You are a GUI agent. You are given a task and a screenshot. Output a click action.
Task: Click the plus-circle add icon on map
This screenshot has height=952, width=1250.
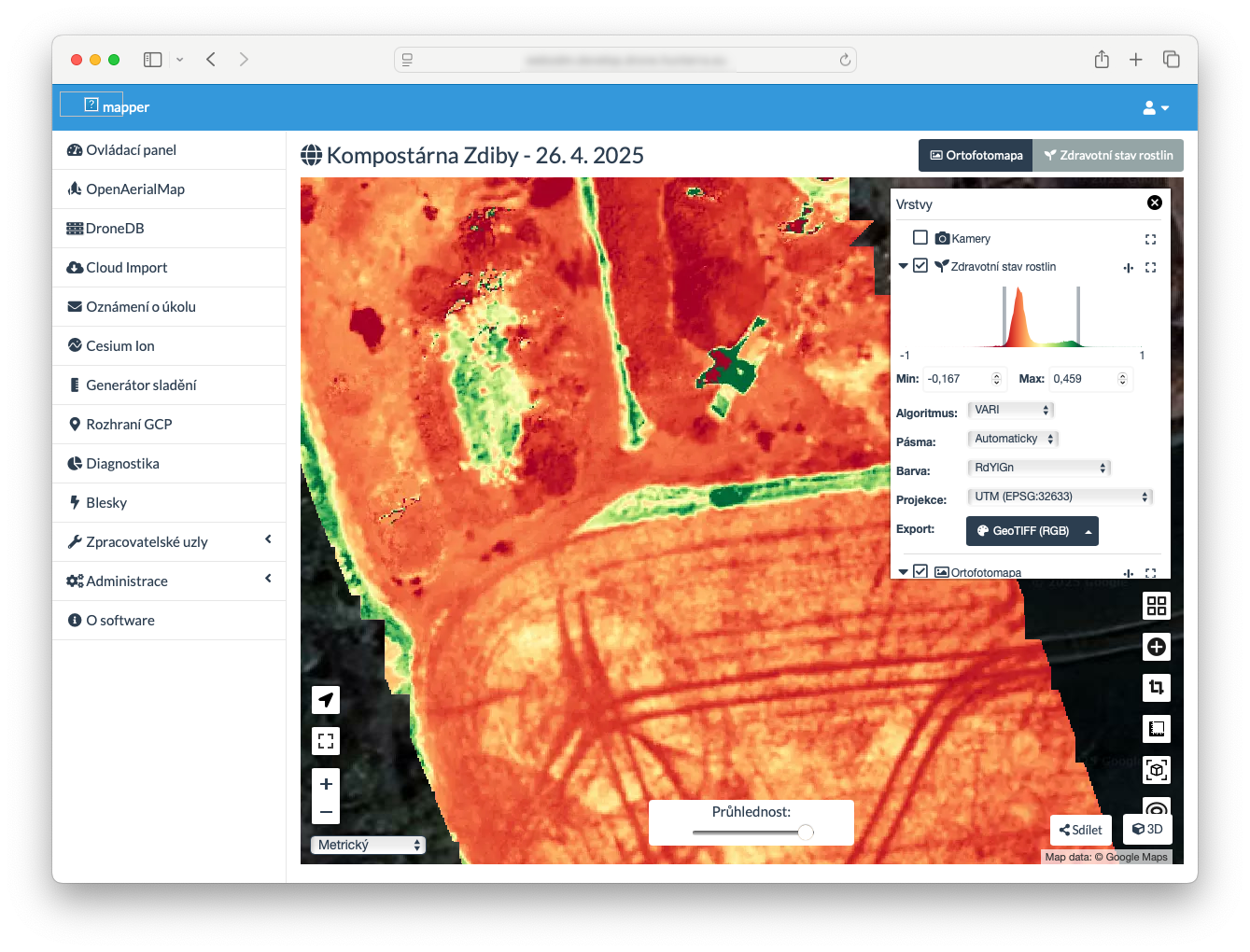coord(1156,647)
